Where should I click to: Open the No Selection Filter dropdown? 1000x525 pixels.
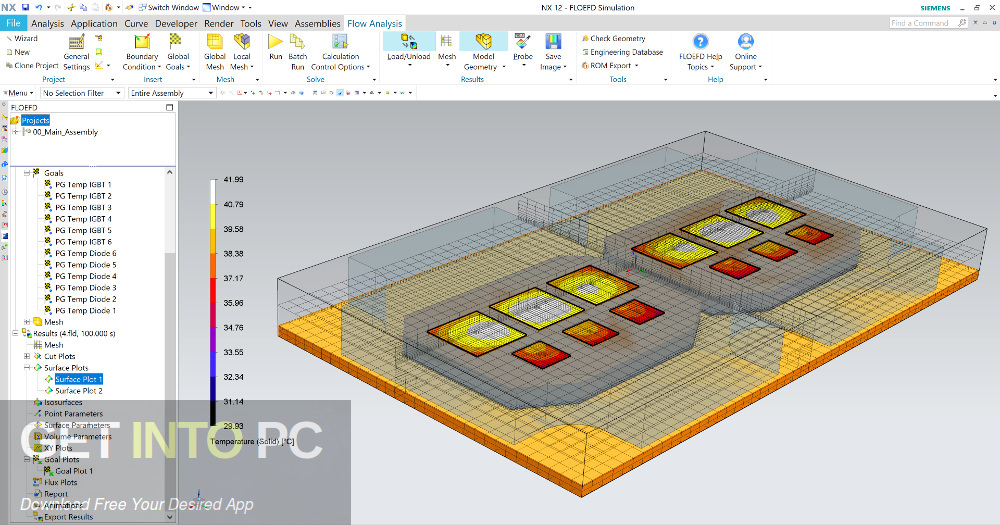click(x=82, y=93)
